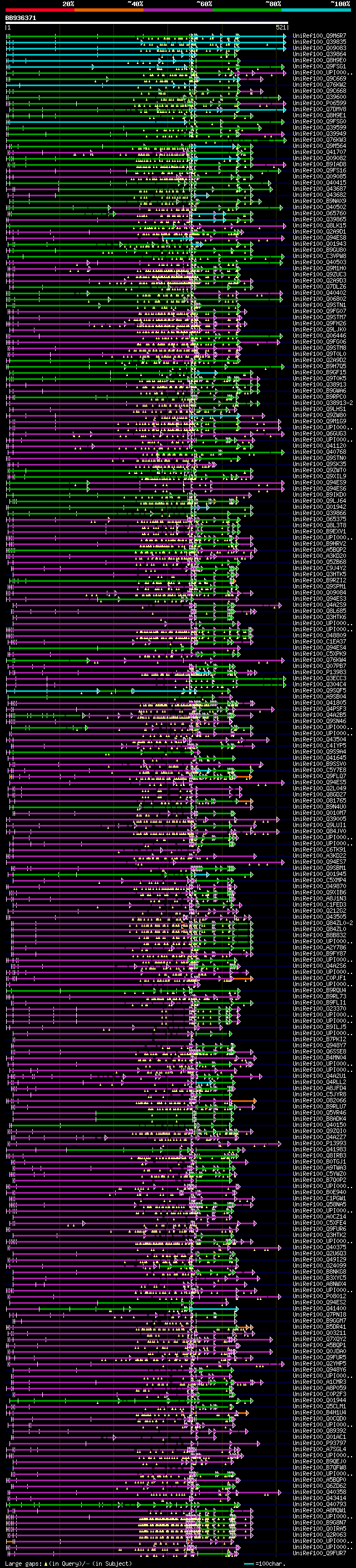Viewport: 356px width, 1568px height.
Task: Click the UniRef100_Q9C669 label
Action: 319,78
